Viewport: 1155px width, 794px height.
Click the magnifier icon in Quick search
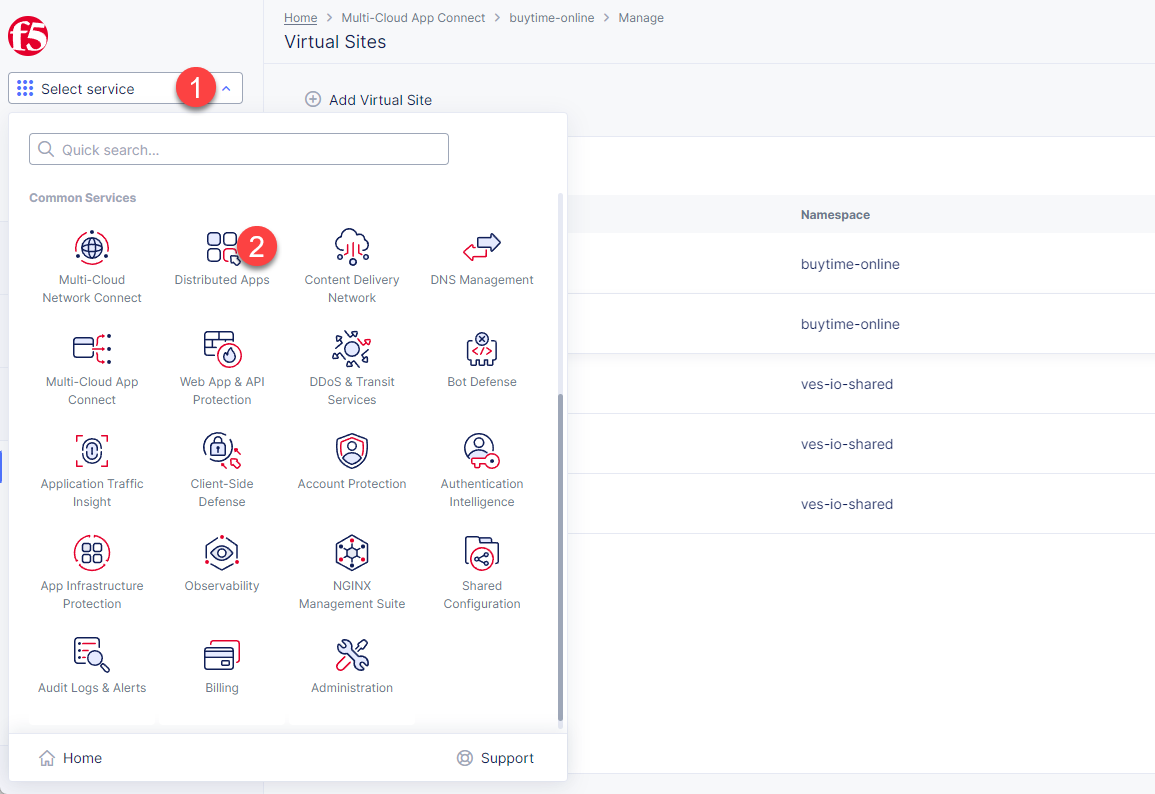46,150
